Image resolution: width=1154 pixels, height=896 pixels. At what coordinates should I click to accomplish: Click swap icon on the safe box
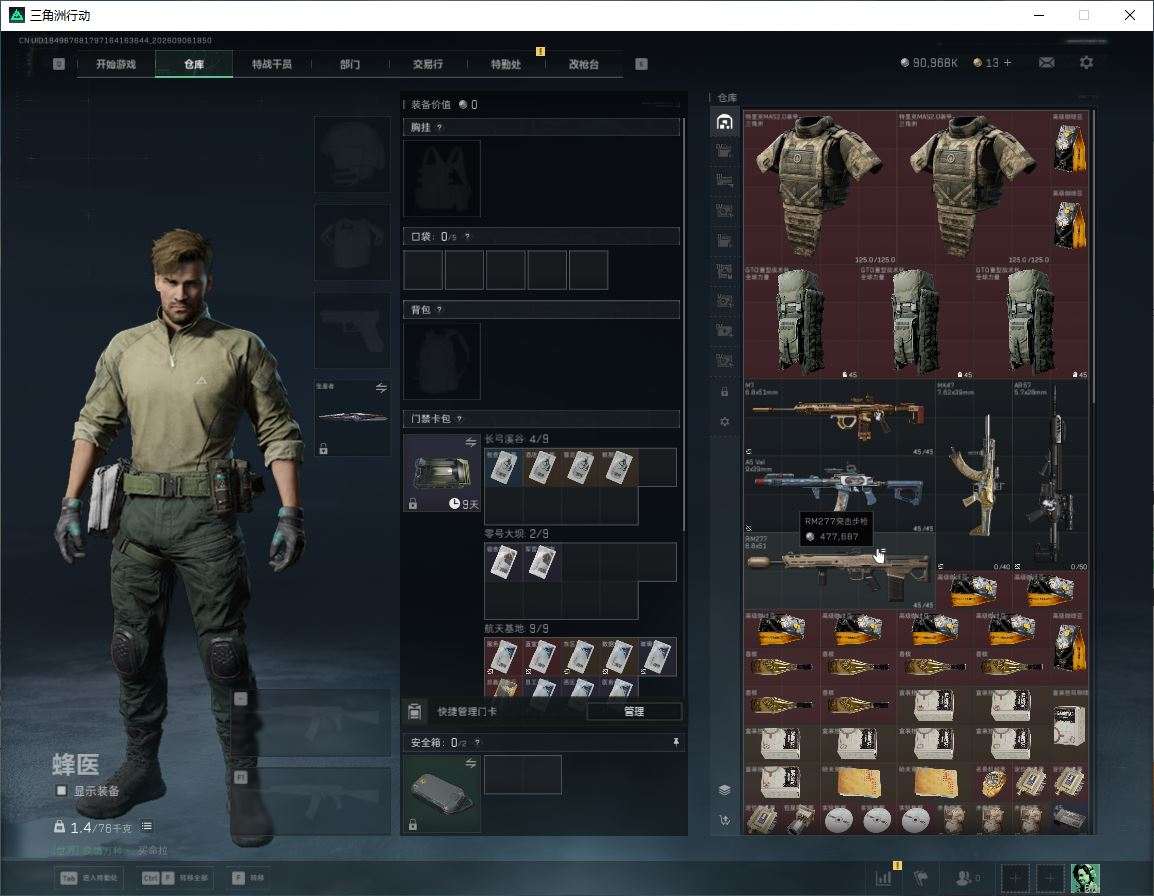(471, 763)
